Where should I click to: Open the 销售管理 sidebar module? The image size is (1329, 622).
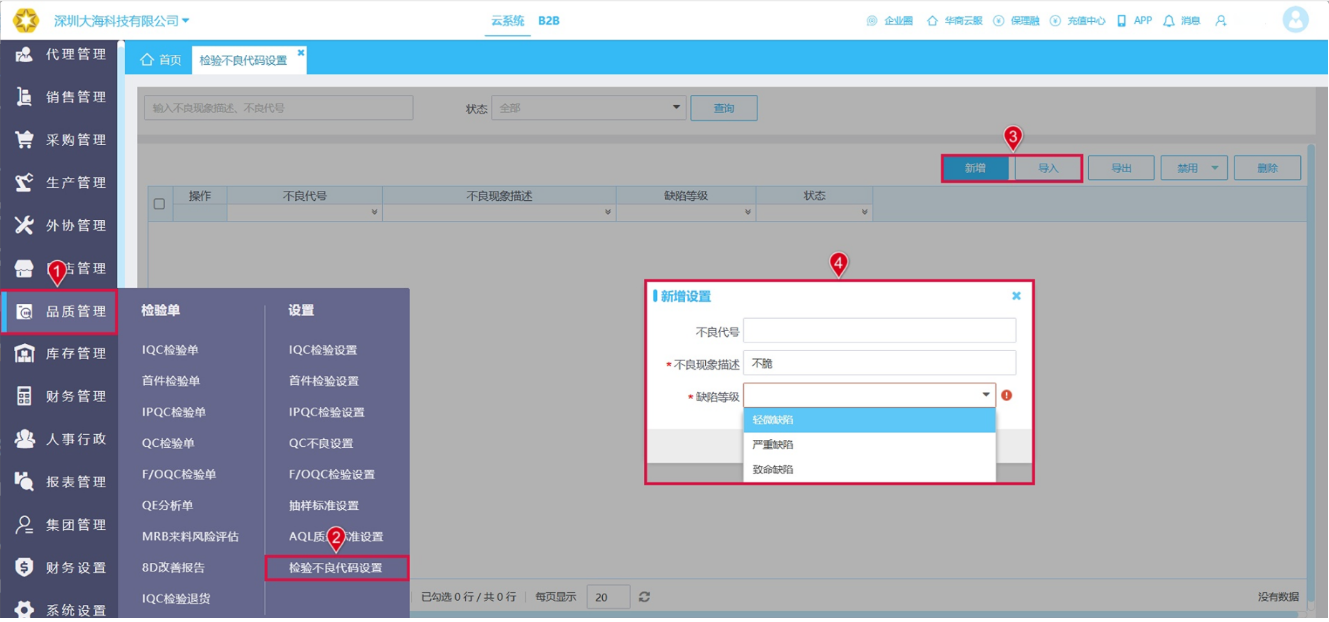60,97
